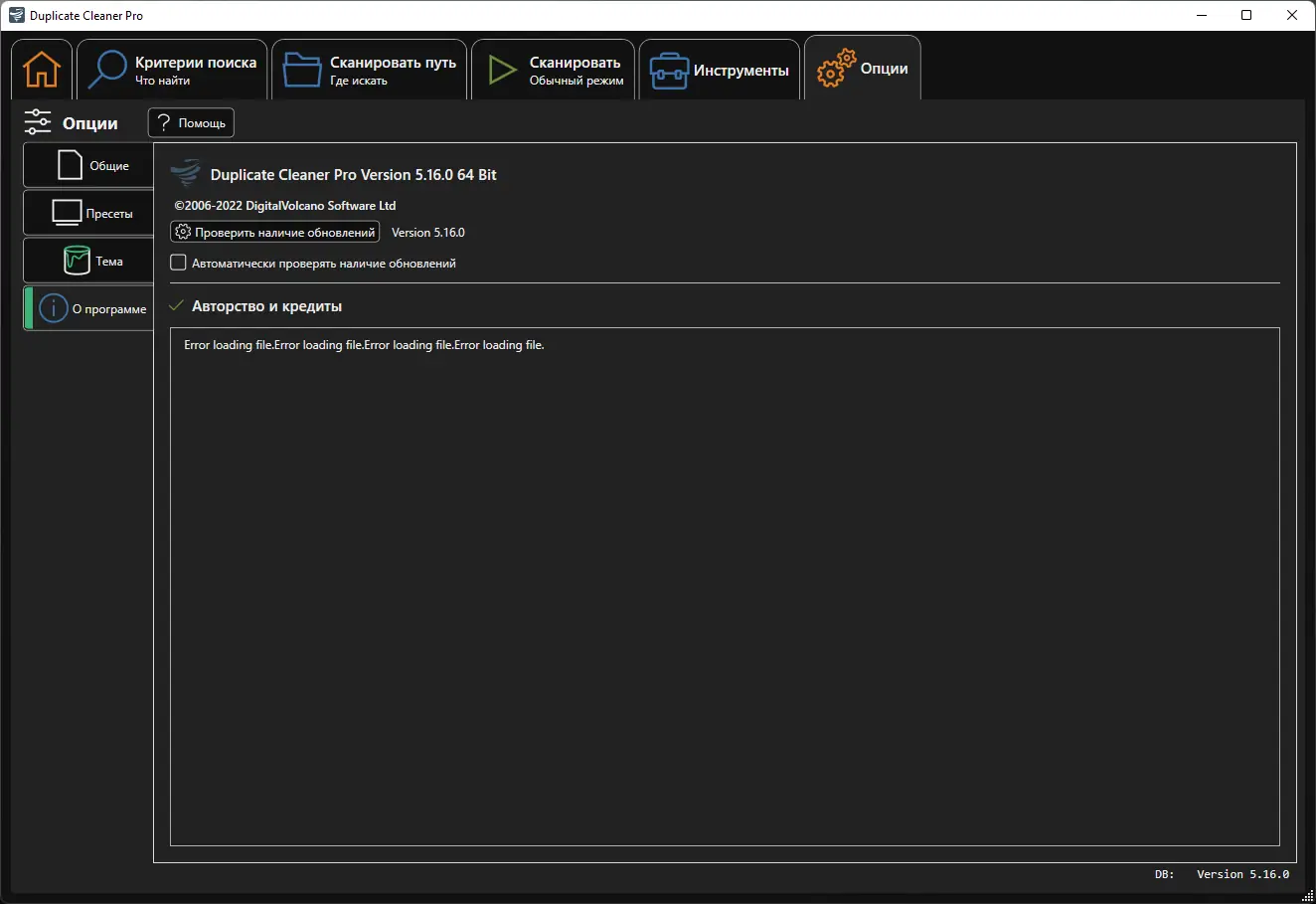Click the ©2006-2022 DigitalVolcano Software Ltd text
The image size is (1316, 904).
pyautogui.click(x=285, y=205)
